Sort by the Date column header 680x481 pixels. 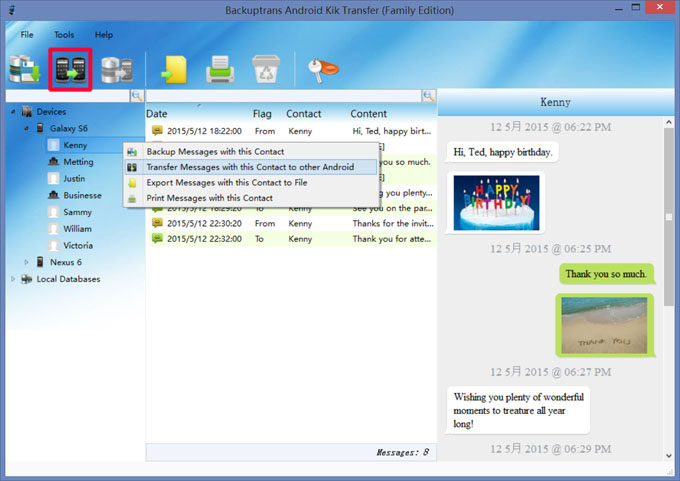[157, 114]
